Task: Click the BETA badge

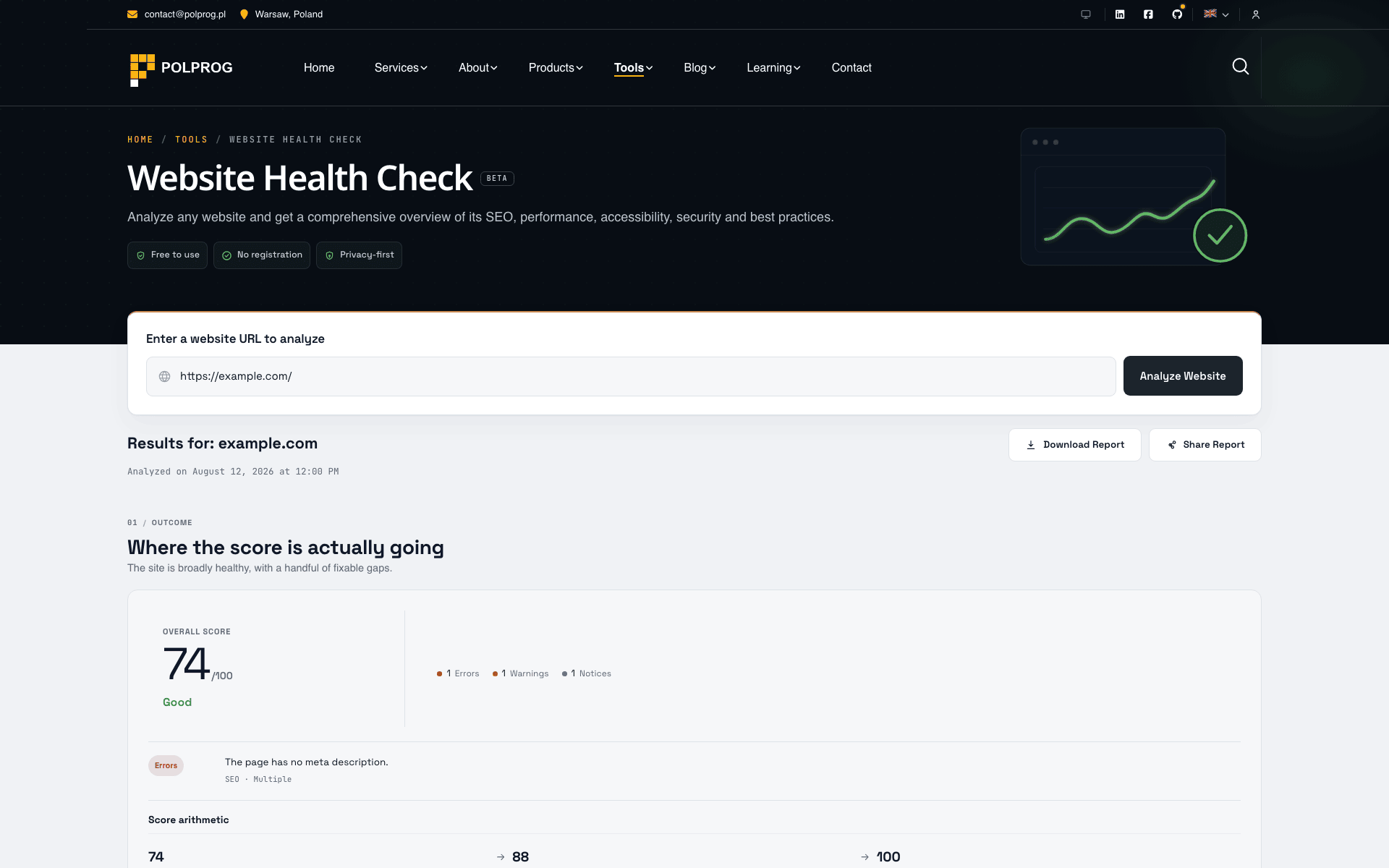Action: click(497, 179)
